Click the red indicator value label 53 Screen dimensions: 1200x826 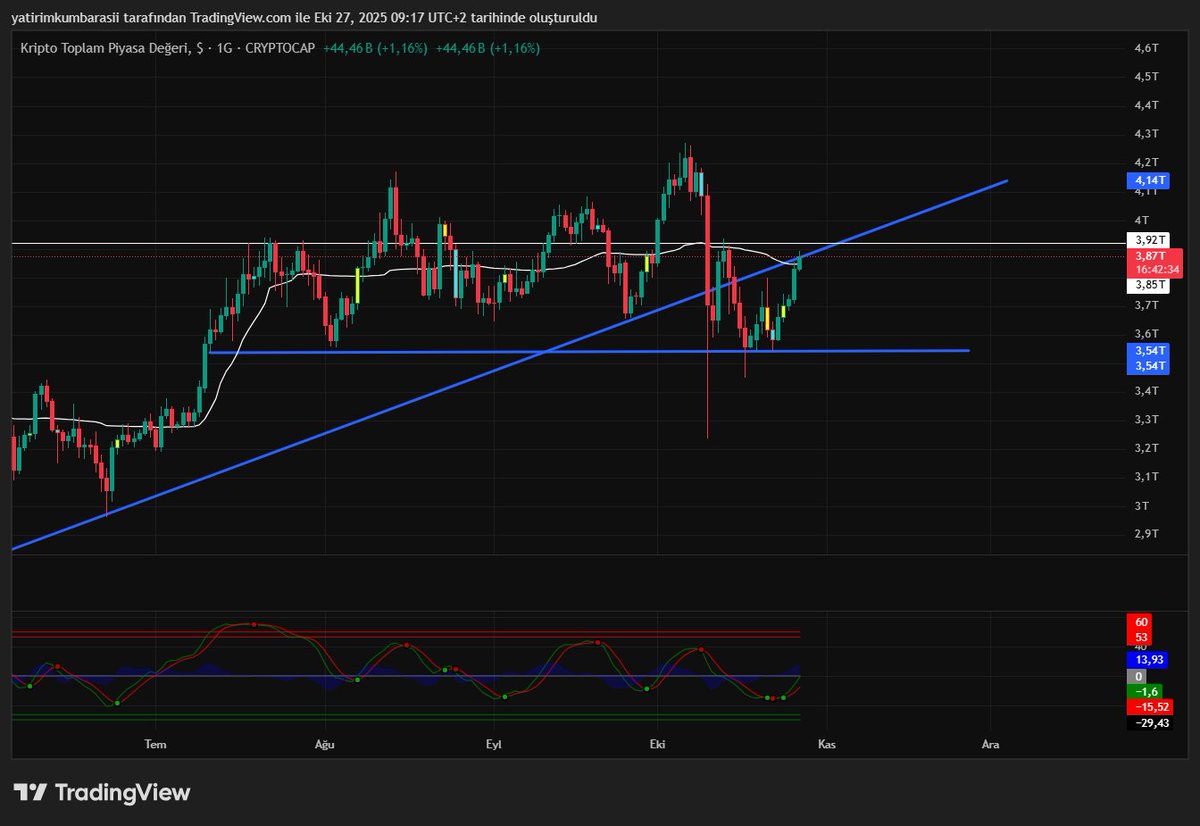point(1141,638)
